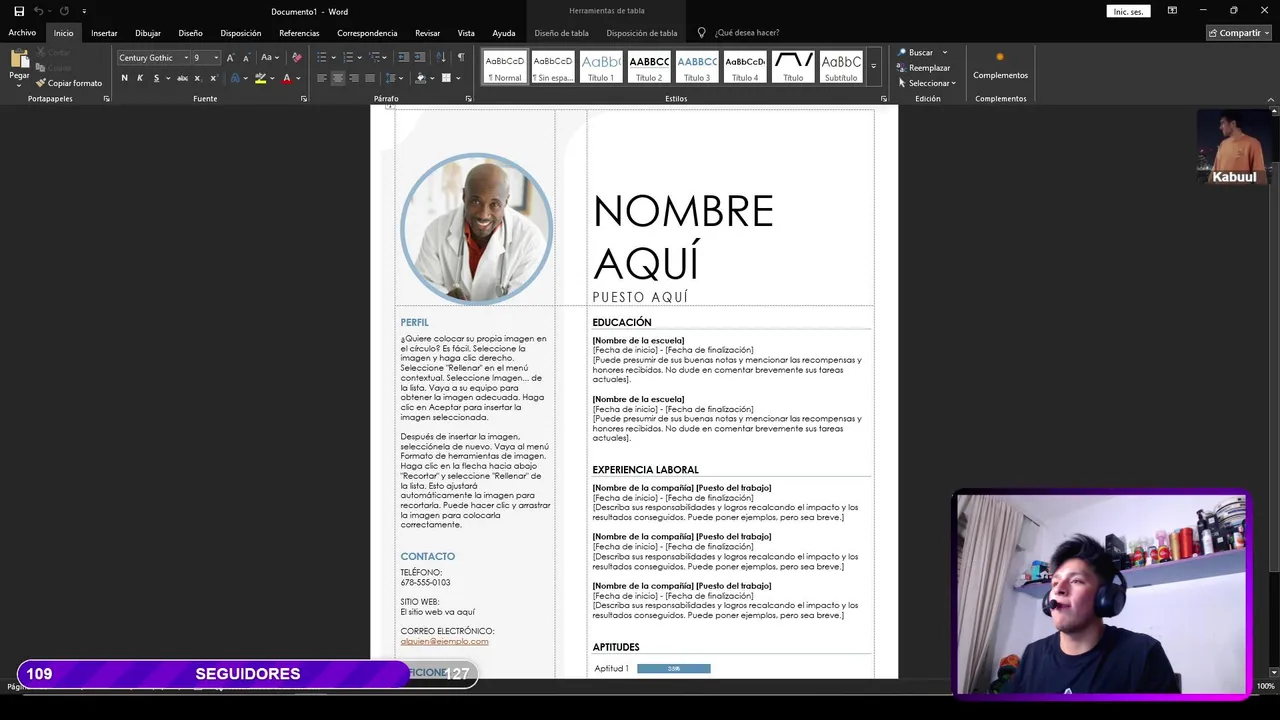Viewport: 1280px width, 720px height.
Task: Center-align the text
Action: (x=338, y=78)
